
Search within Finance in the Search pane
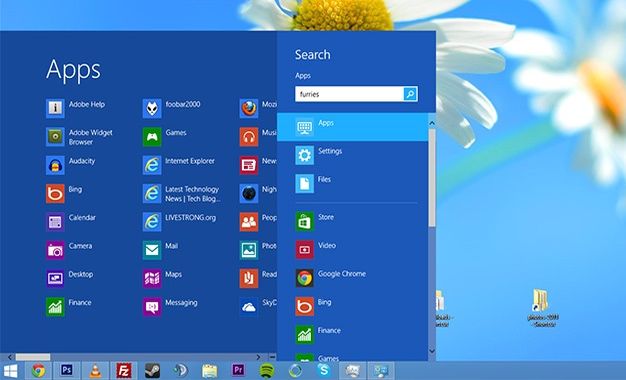pos(353,335)
